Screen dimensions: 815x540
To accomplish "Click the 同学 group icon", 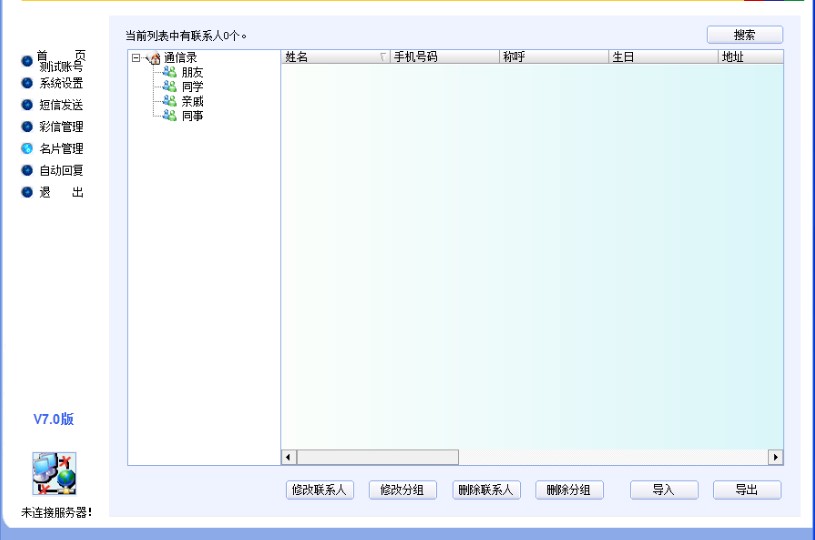I will (169, 86).
